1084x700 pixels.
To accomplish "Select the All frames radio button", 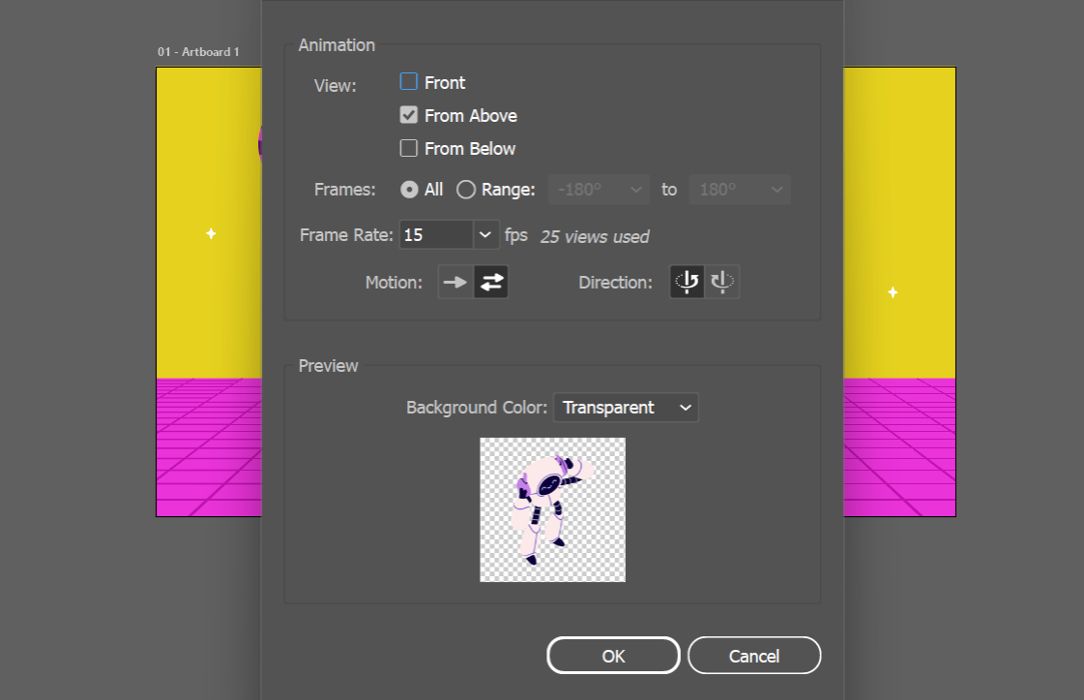I will click(x=410, y=189).
